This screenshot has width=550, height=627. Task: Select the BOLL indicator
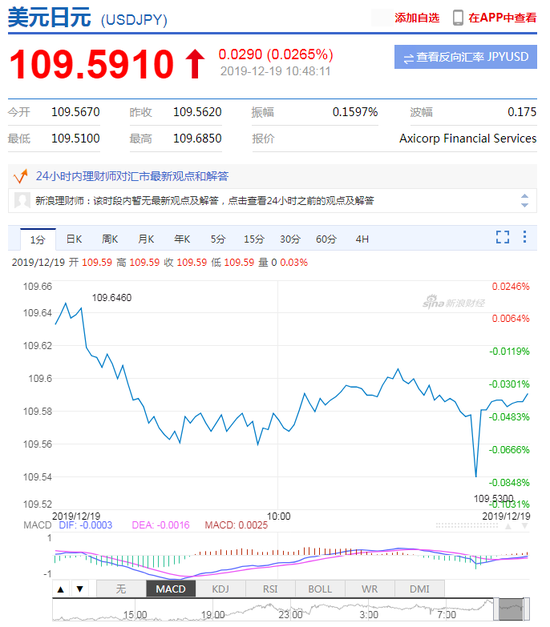pyautogui.click(x=320, y=589)
